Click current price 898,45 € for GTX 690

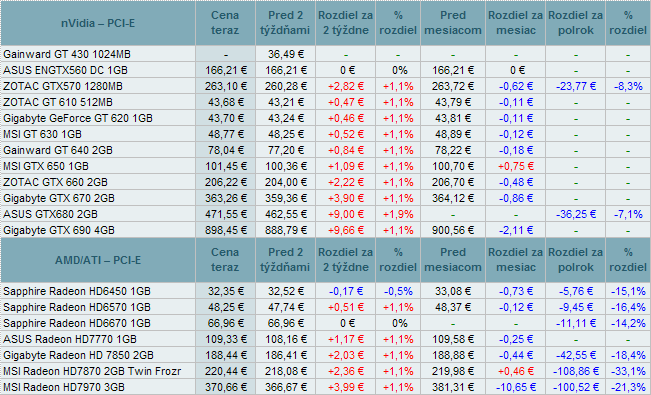click(225, 230)
